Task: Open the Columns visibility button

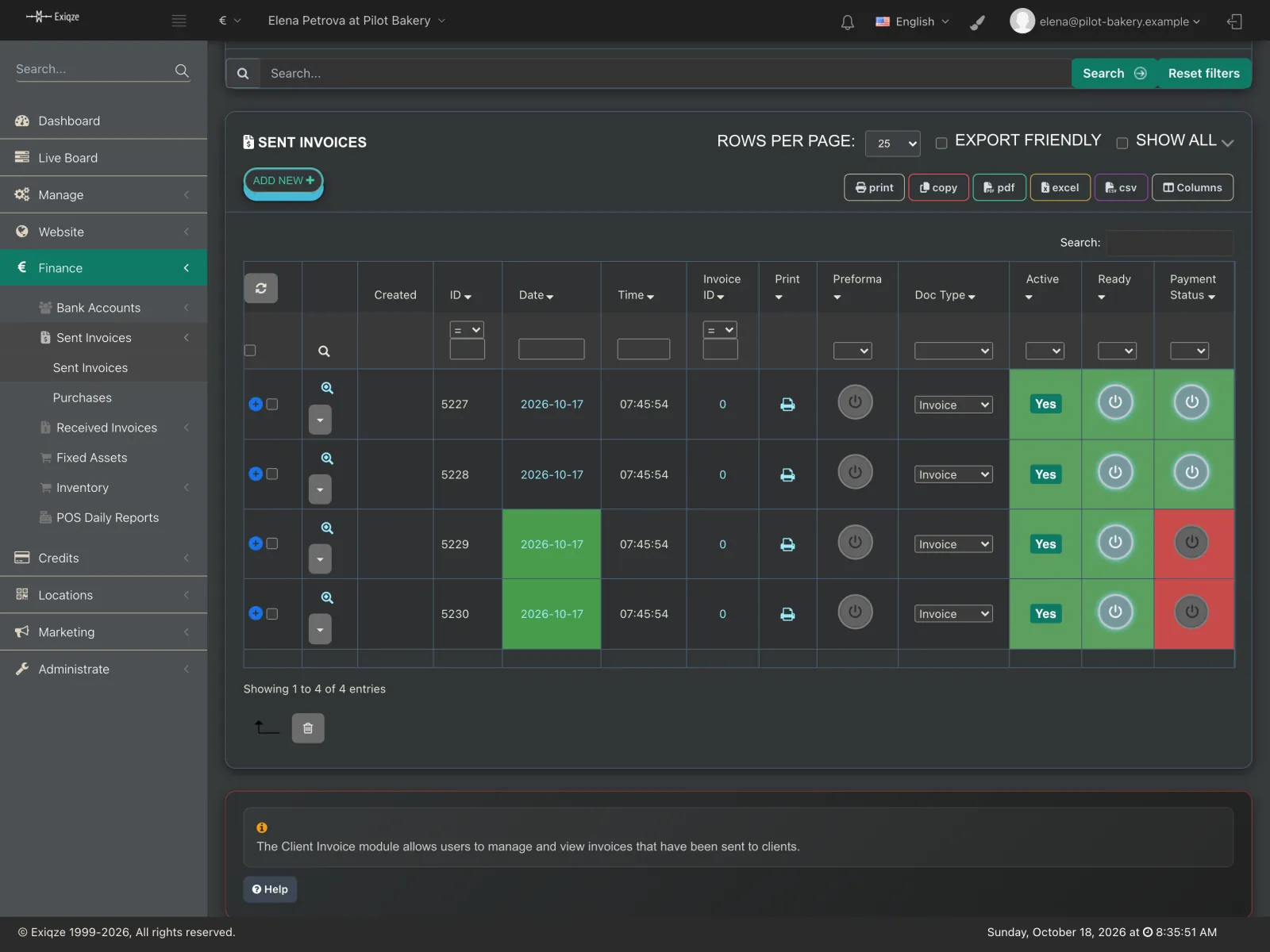Action: [1192, 187]
